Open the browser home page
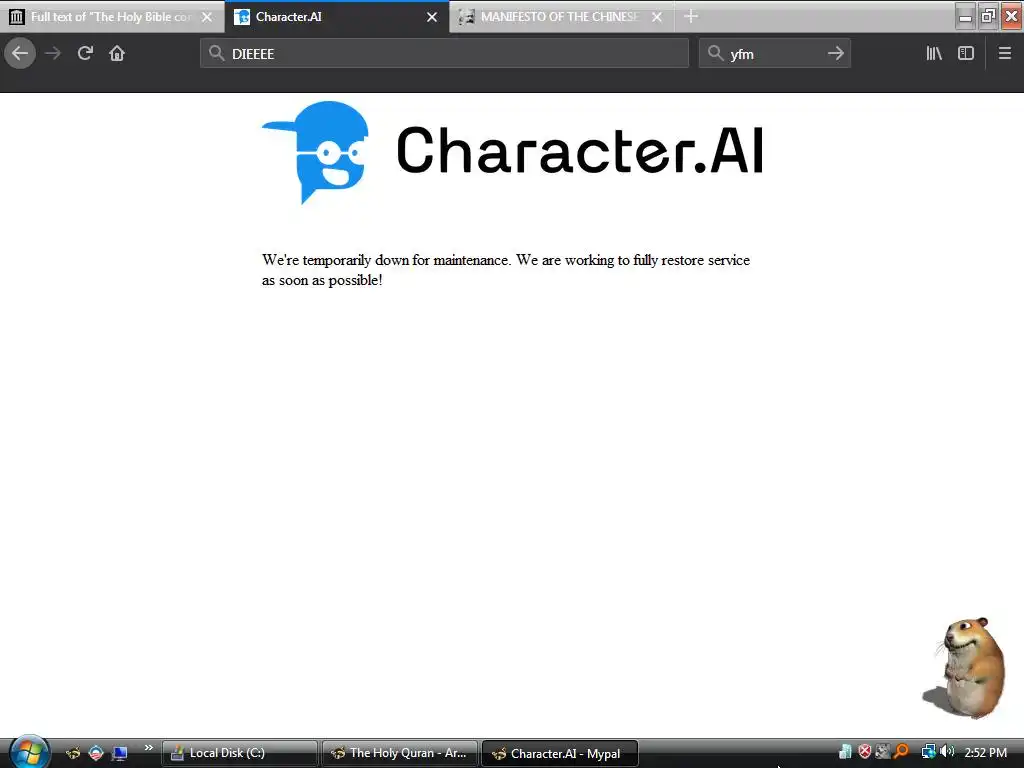1024x768 pixels. [117, 53]
